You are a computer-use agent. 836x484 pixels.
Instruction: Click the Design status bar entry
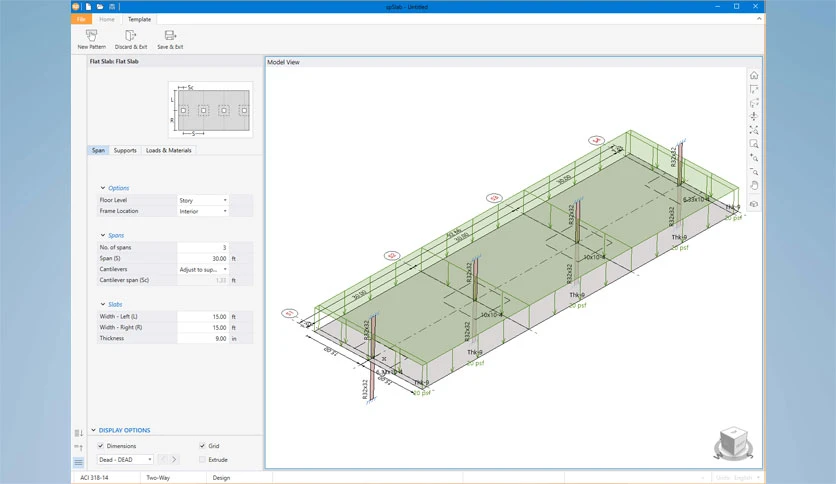coord(221,478)
